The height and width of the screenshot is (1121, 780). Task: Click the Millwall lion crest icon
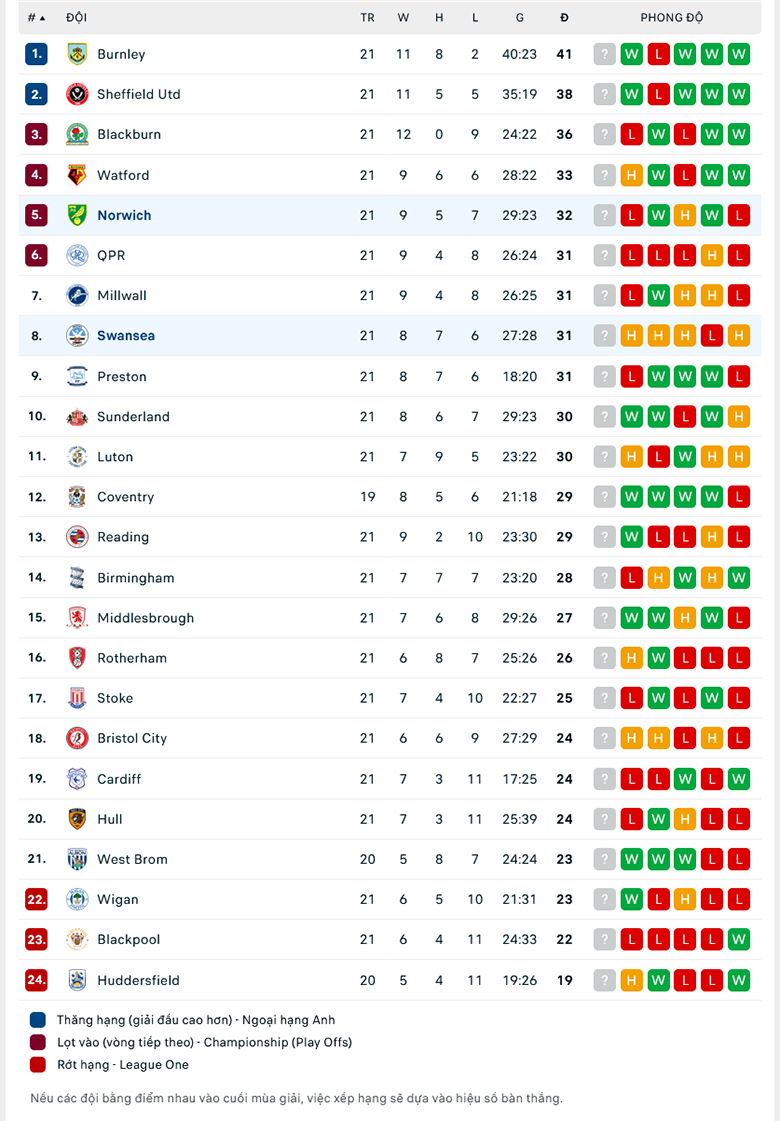77,295
